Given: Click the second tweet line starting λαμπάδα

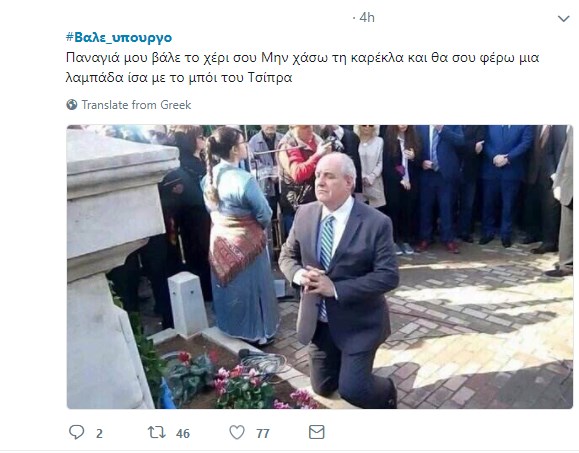Looking at the screenshot, I should 179,78.
